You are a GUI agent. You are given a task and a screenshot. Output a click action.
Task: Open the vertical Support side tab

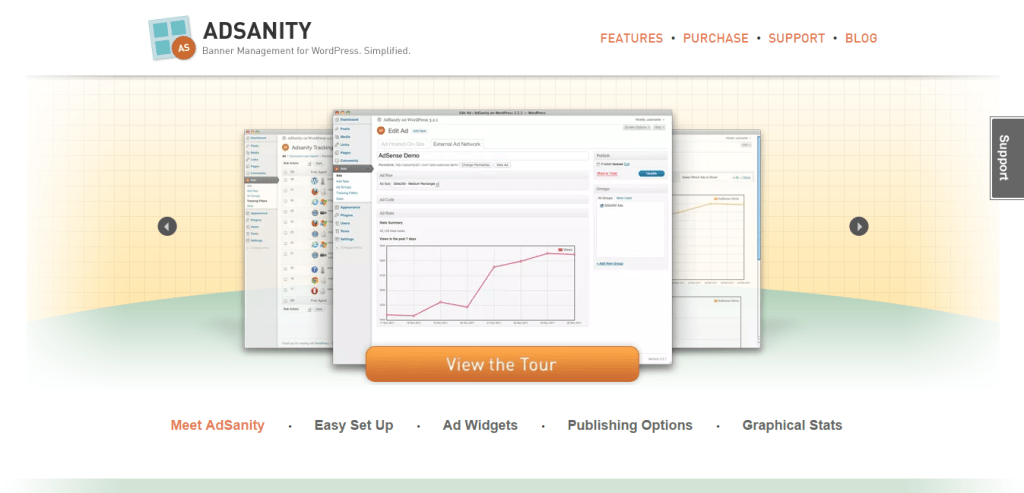[x=1008, y=158]
